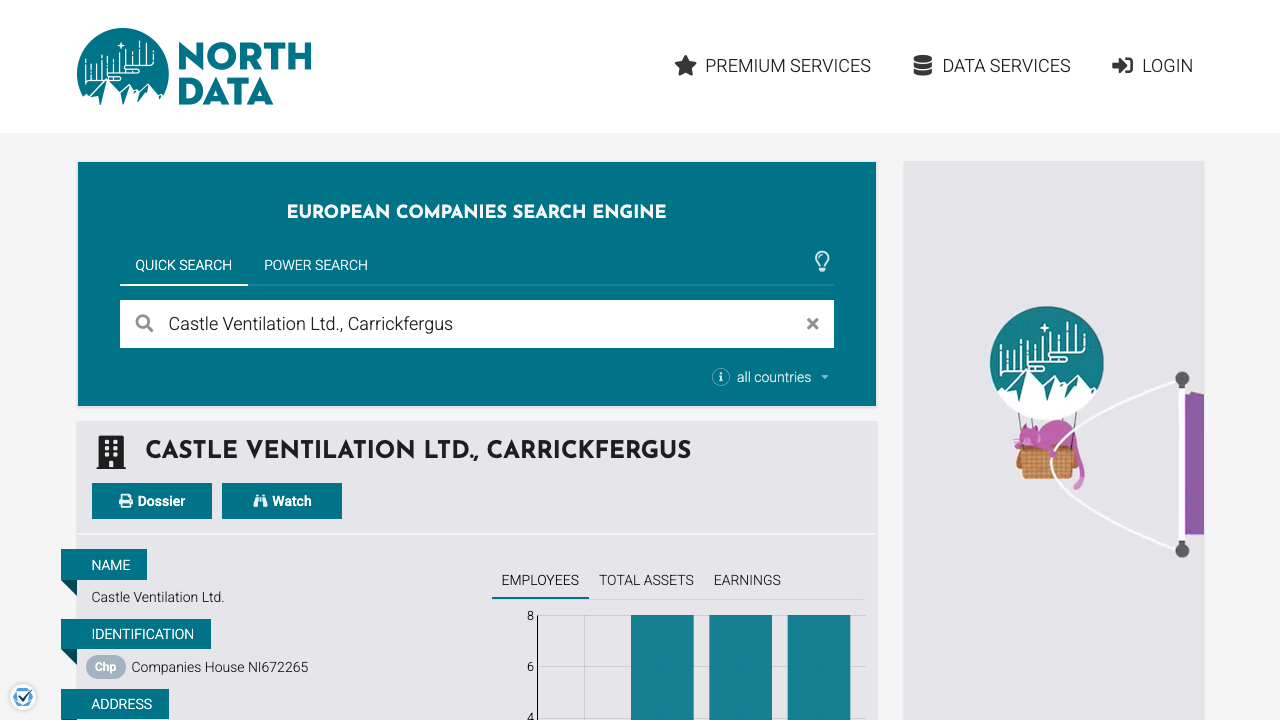The width and height of the screenshot is (1280, 720).
Task: Show the Earnings chart tab
Action: tap(746, 580)
